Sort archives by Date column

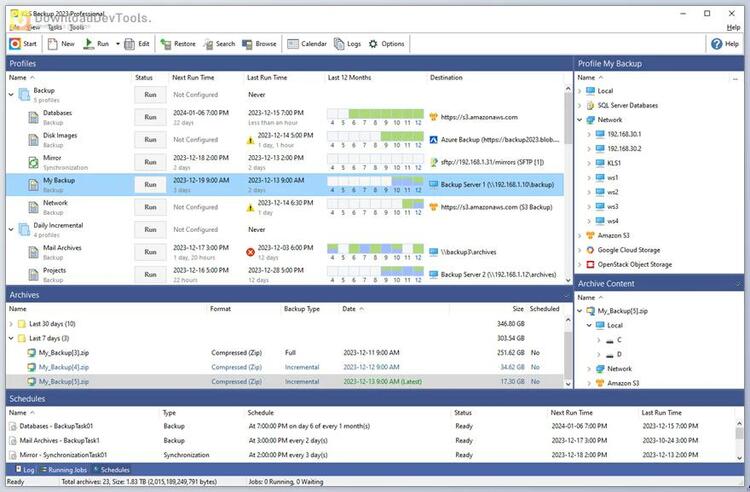349,309
